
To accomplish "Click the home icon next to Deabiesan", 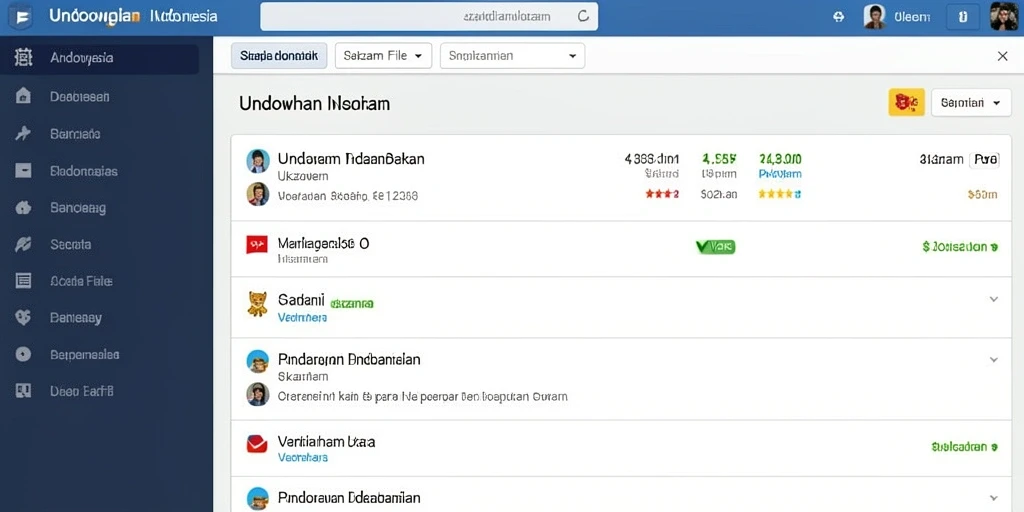I will coord(23,97).
